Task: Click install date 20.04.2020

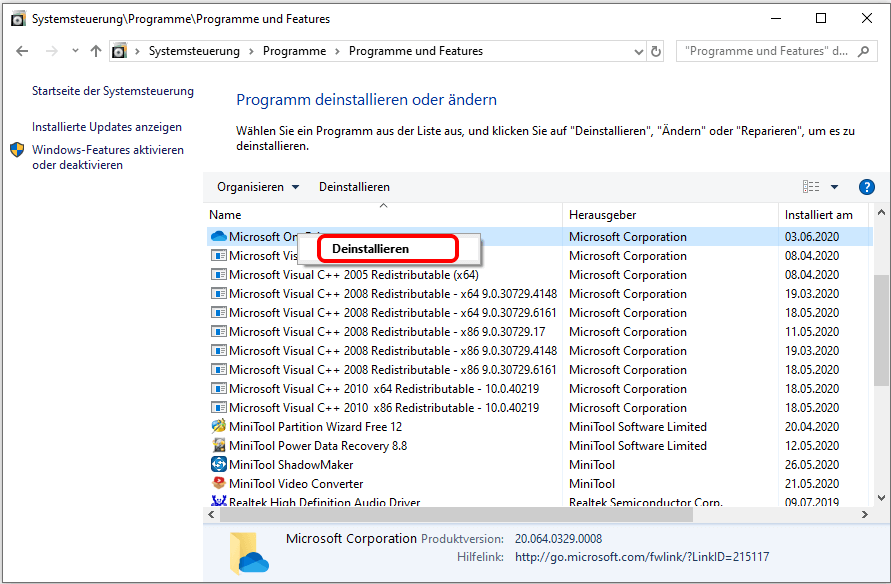Action: pyautogui.click(x=812, y=427)
